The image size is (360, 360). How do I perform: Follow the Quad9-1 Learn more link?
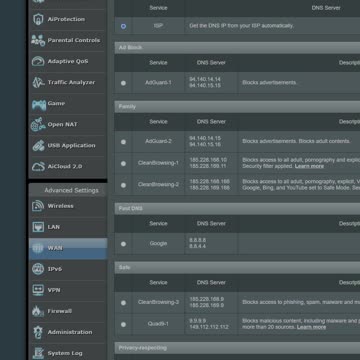pos(311,327)
